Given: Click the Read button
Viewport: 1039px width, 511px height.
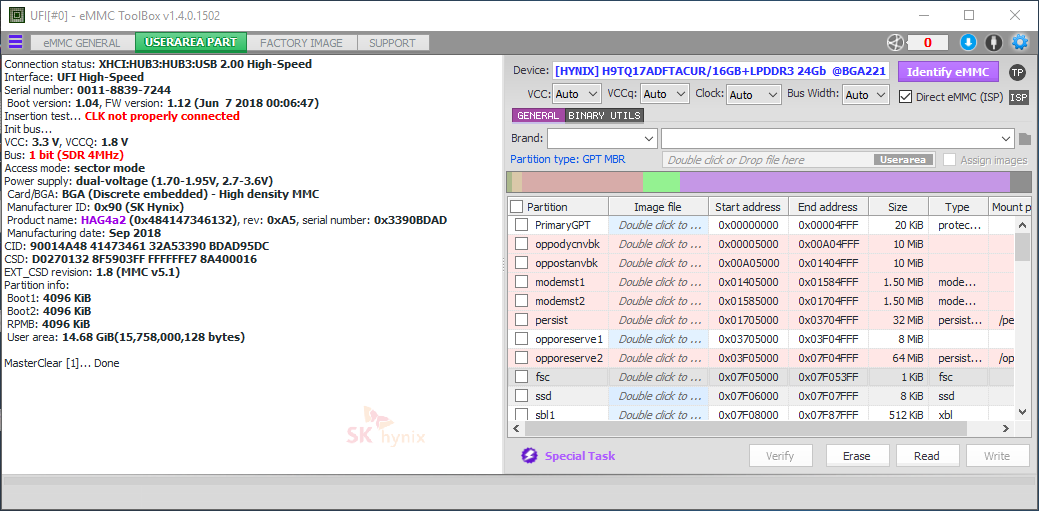Looking at the screenshot, I should [926, 456].
